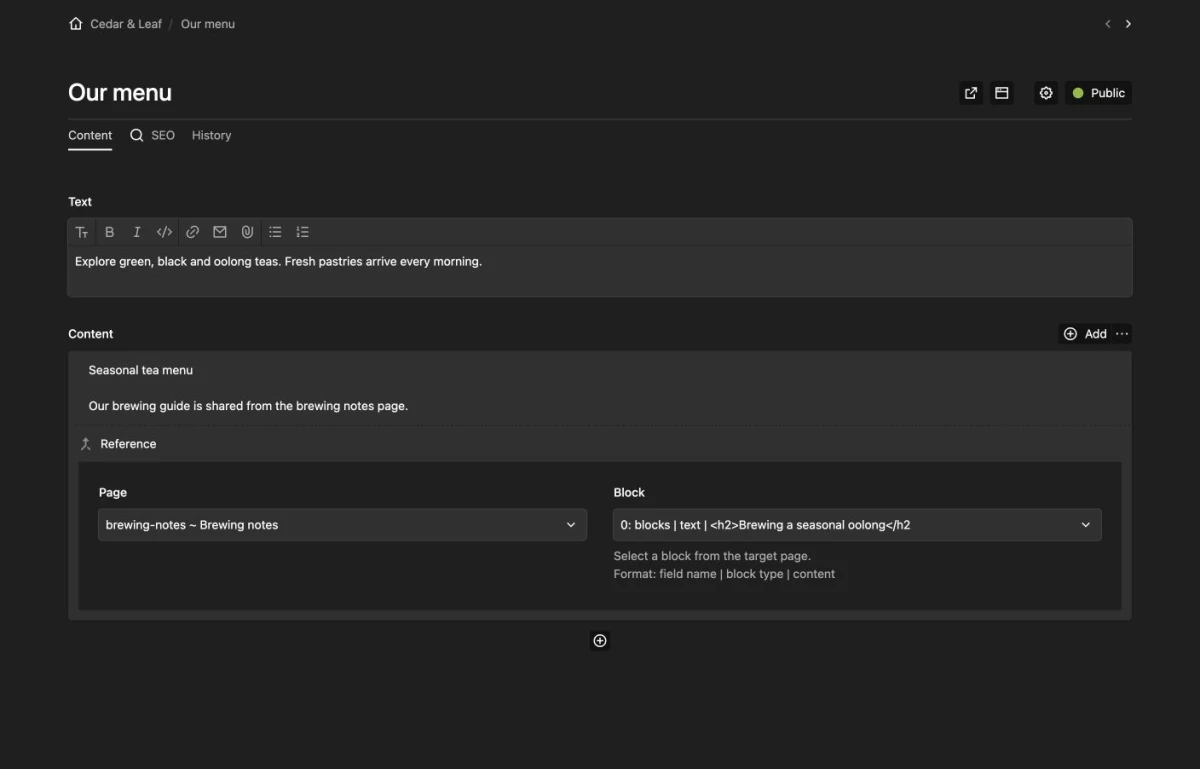Switch to the Content tab
Image resolution: width=1200 pixels, height=769 pixels.
(x=90, y=135)
